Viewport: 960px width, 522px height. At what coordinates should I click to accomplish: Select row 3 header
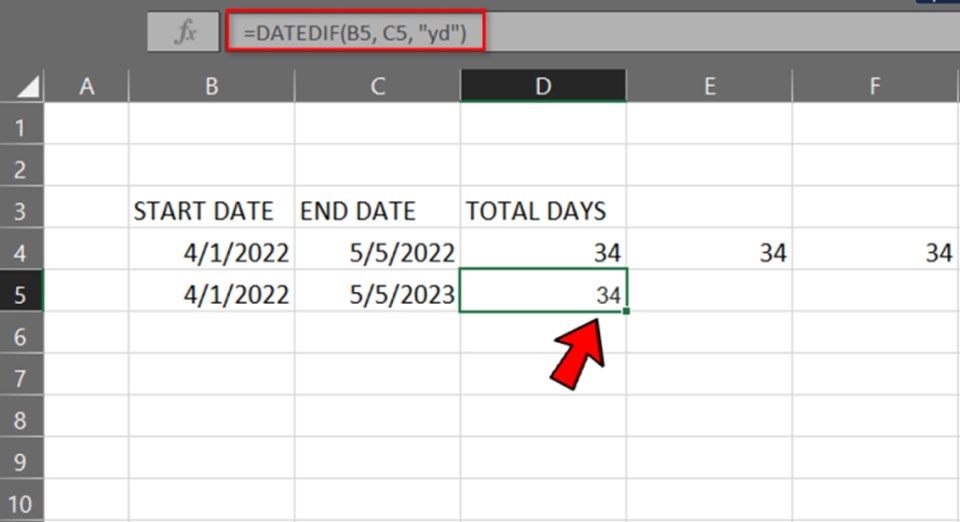pyautogui.click(x=21, y=211)
